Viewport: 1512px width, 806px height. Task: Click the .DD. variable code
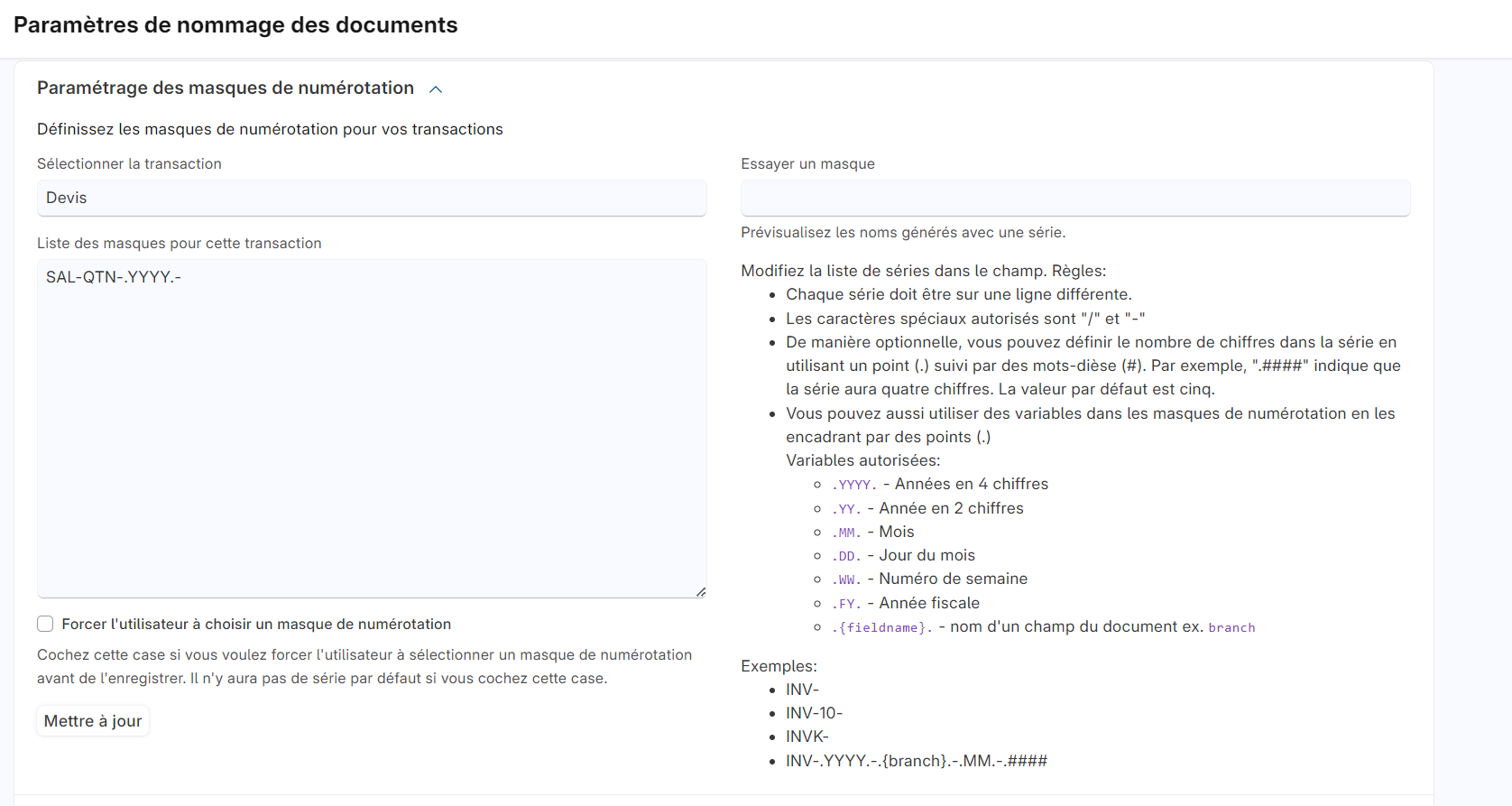tap(846, 556)
